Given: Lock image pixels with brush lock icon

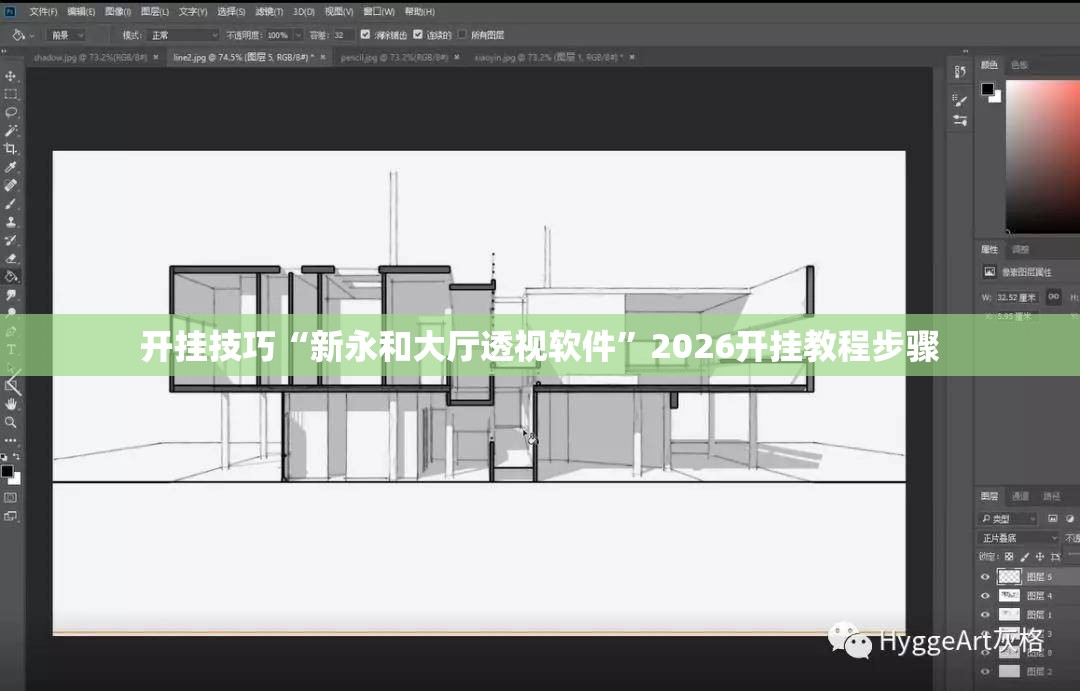Looking at the screenshot, I should click(x=1025, y=556).
